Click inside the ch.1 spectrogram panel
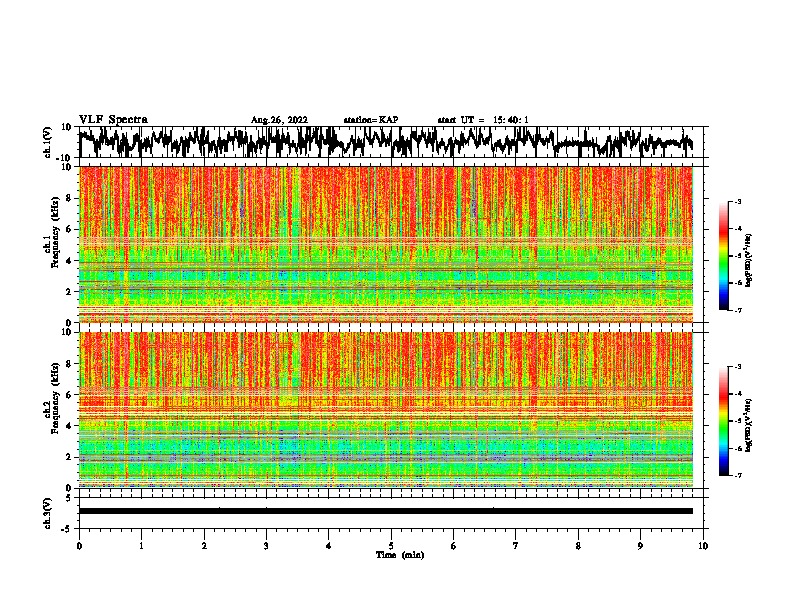 tap(386, 244)
